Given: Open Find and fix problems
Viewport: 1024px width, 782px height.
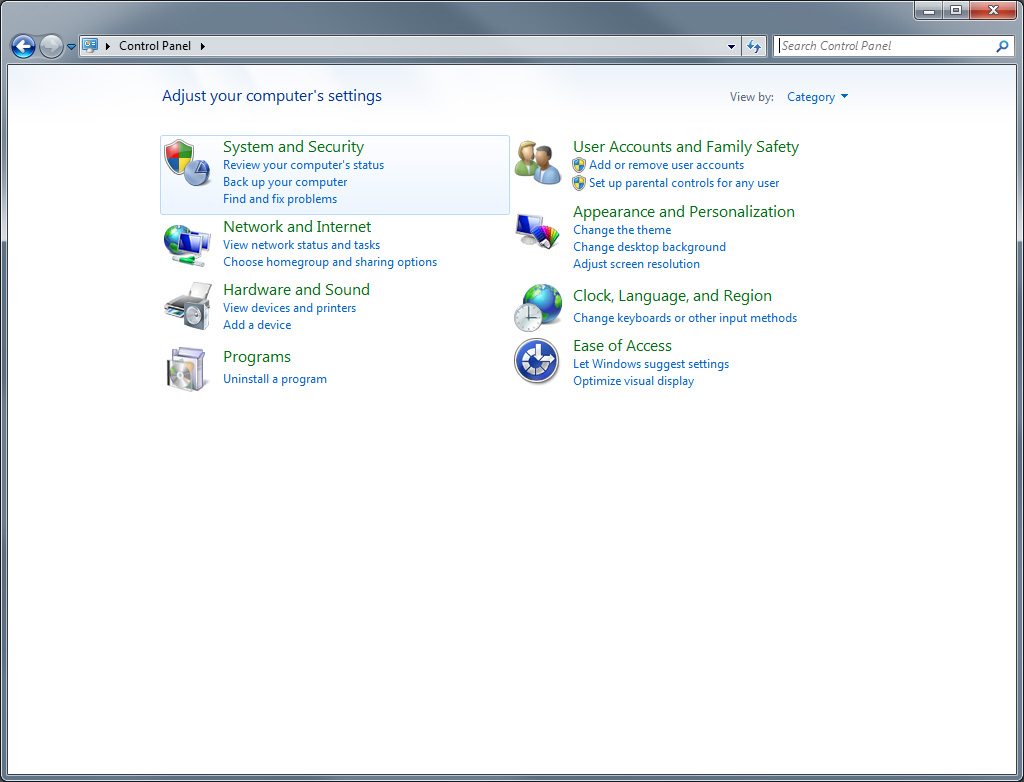Looking at the screenshot, I should point(280,199).
